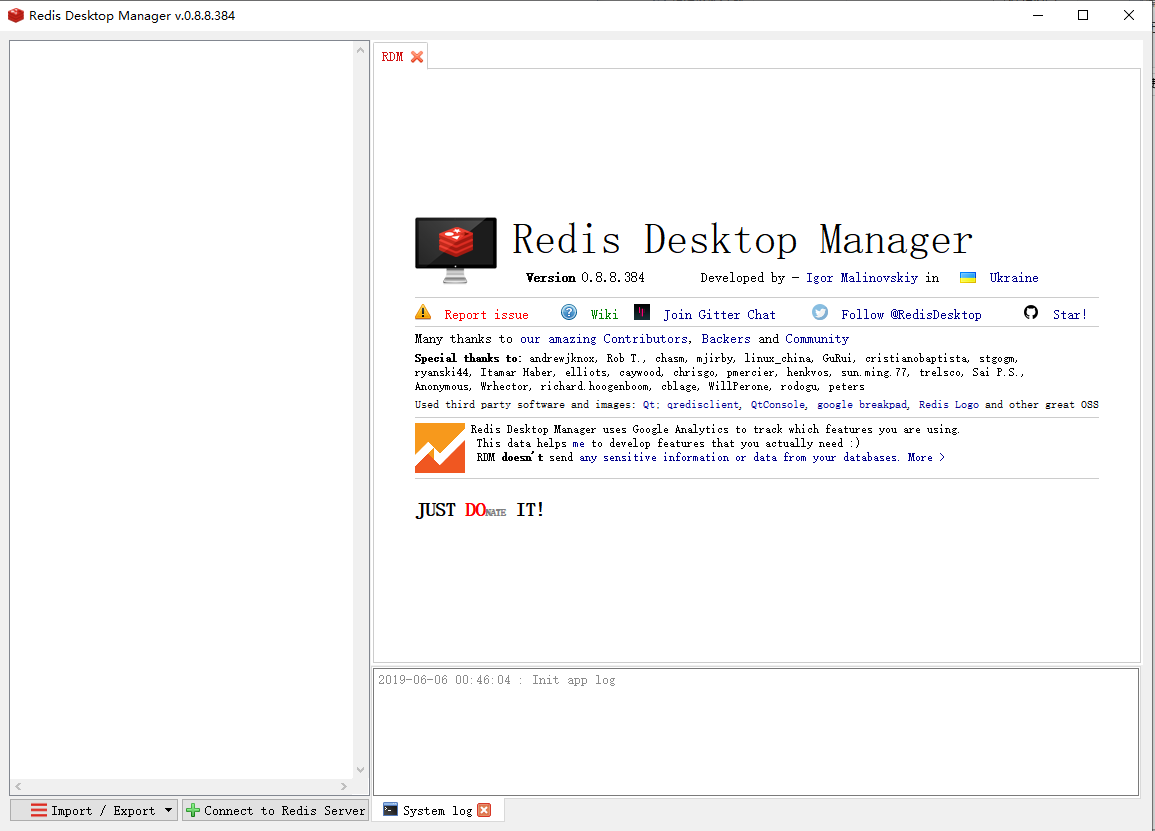Click the blue question mark Wiki icon
Image resolution: width=1155 pixels, height=831 pixels.
tap(569, 312)
